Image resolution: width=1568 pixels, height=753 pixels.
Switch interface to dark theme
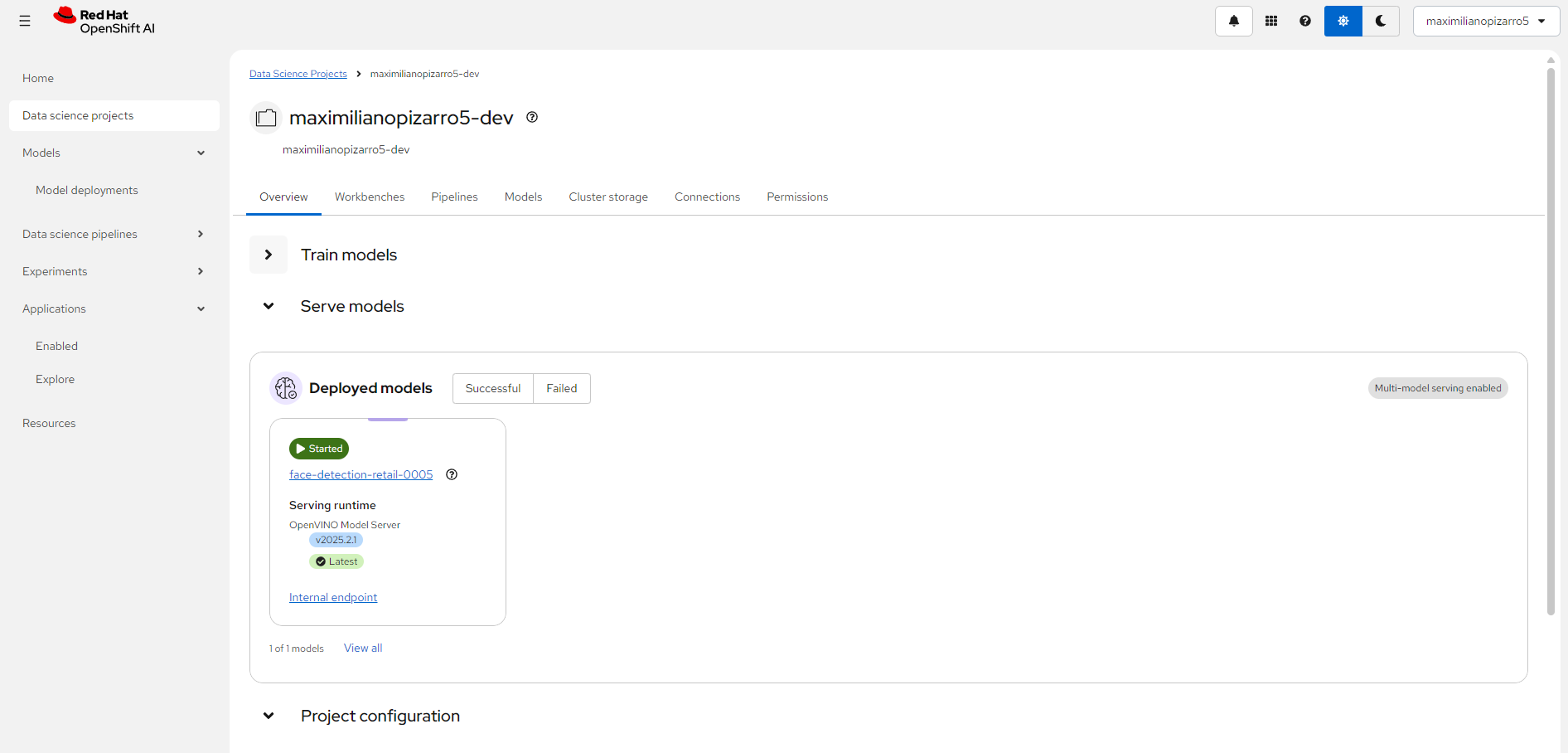point(1381,21)
